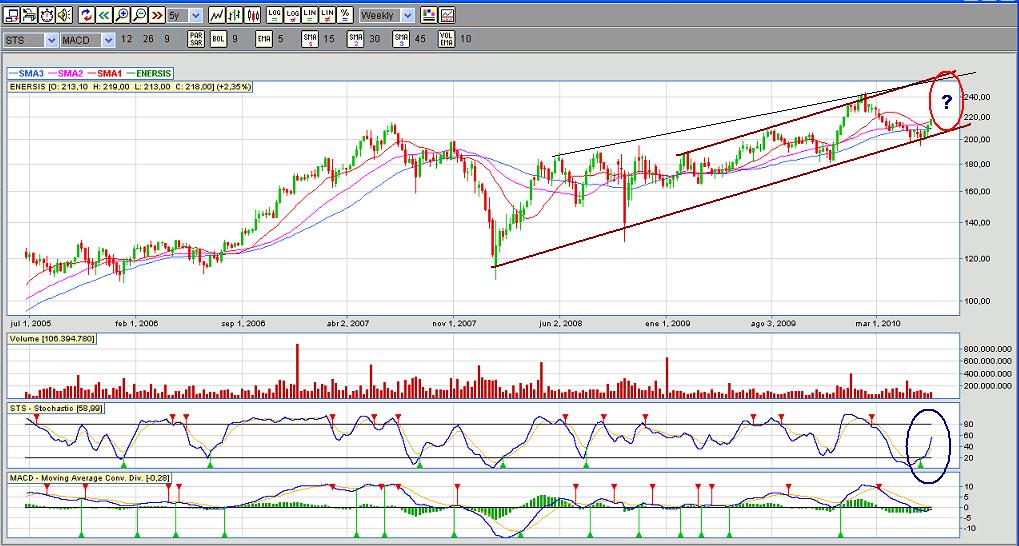Click the green ENERSIS legend label
The width and height of the screenshot is (1019, 546).
point(154,74)
